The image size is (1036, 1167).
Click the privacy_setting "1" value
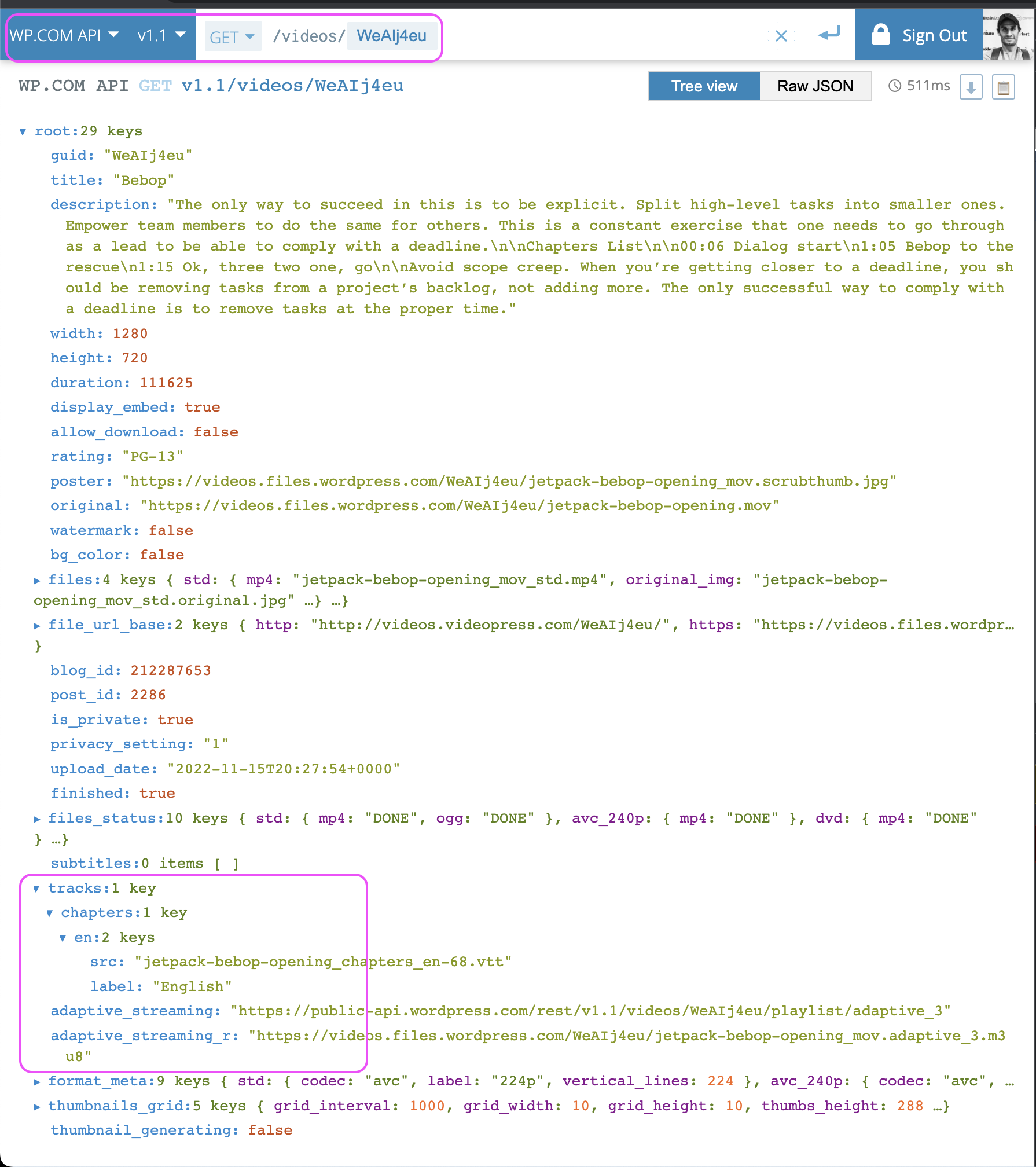(x=216, y=744)
